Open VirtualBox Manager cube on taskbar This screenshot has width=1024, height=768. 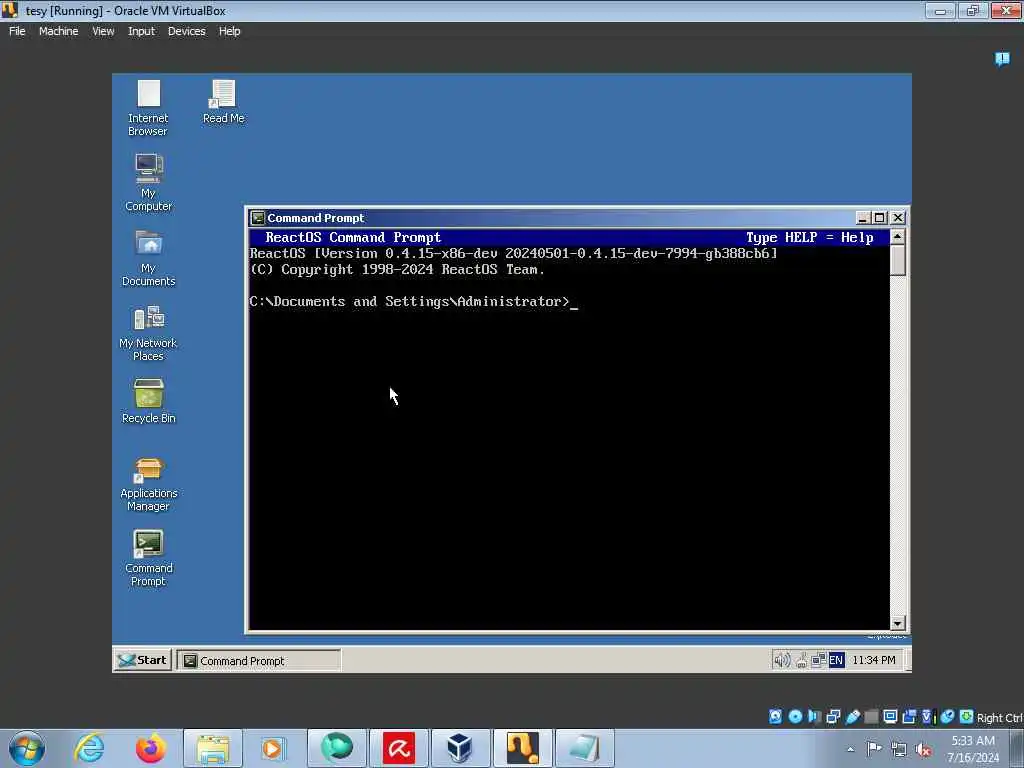click(460, 748)
